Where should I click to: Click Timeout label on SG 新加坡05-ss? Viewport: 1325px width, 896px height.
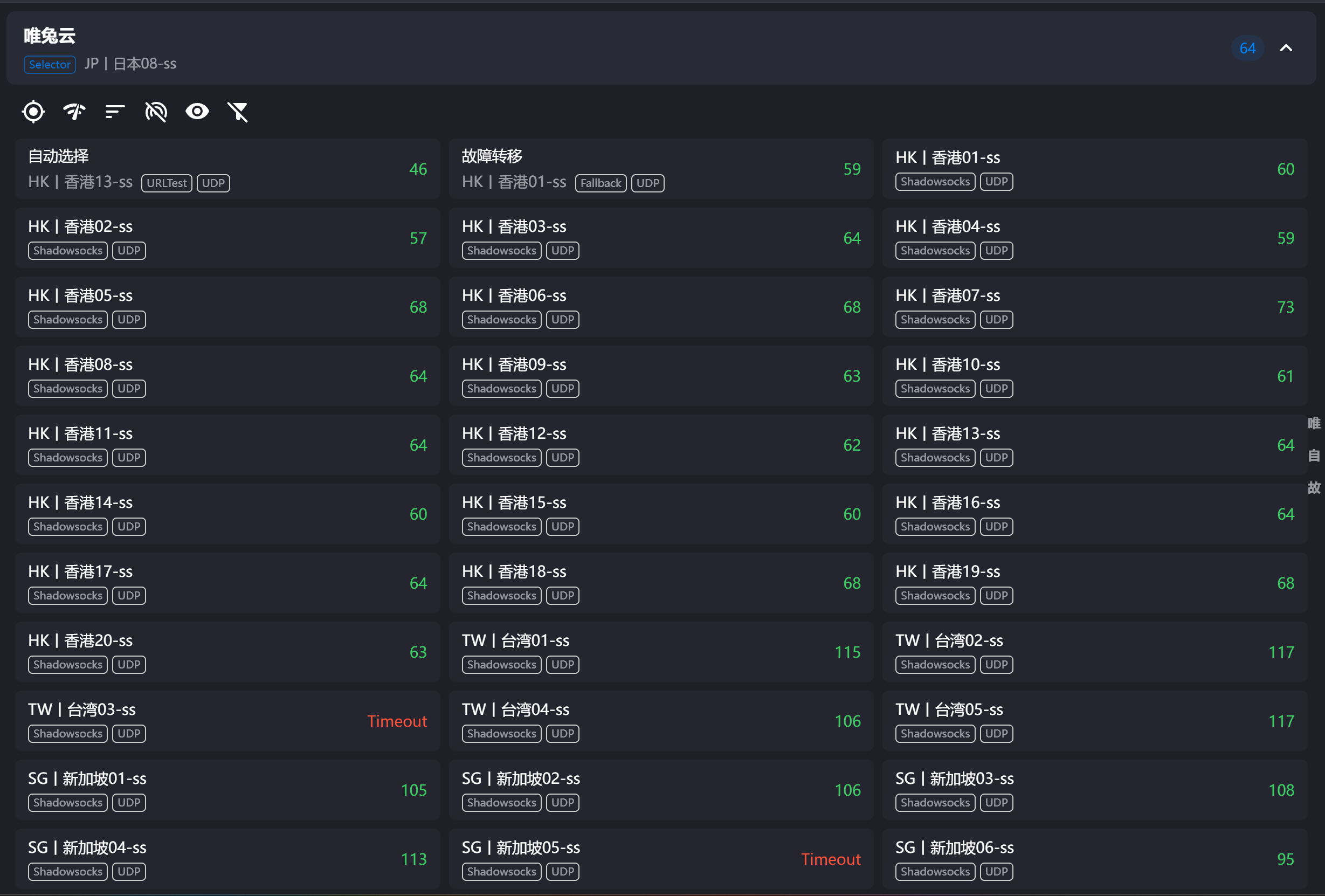click(830, 859)
